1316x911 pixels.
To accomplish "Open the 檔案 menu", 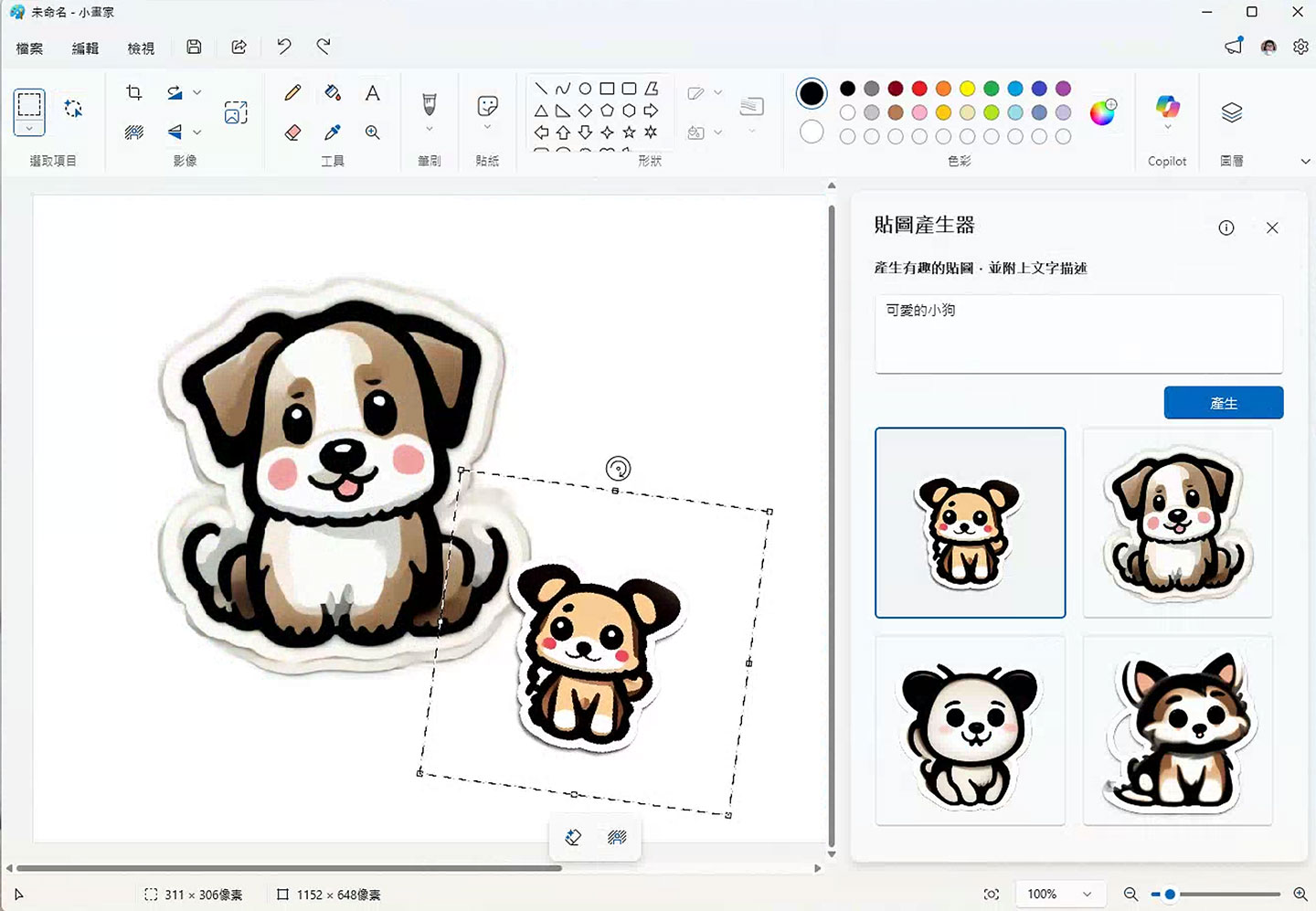I will [28, 48].
